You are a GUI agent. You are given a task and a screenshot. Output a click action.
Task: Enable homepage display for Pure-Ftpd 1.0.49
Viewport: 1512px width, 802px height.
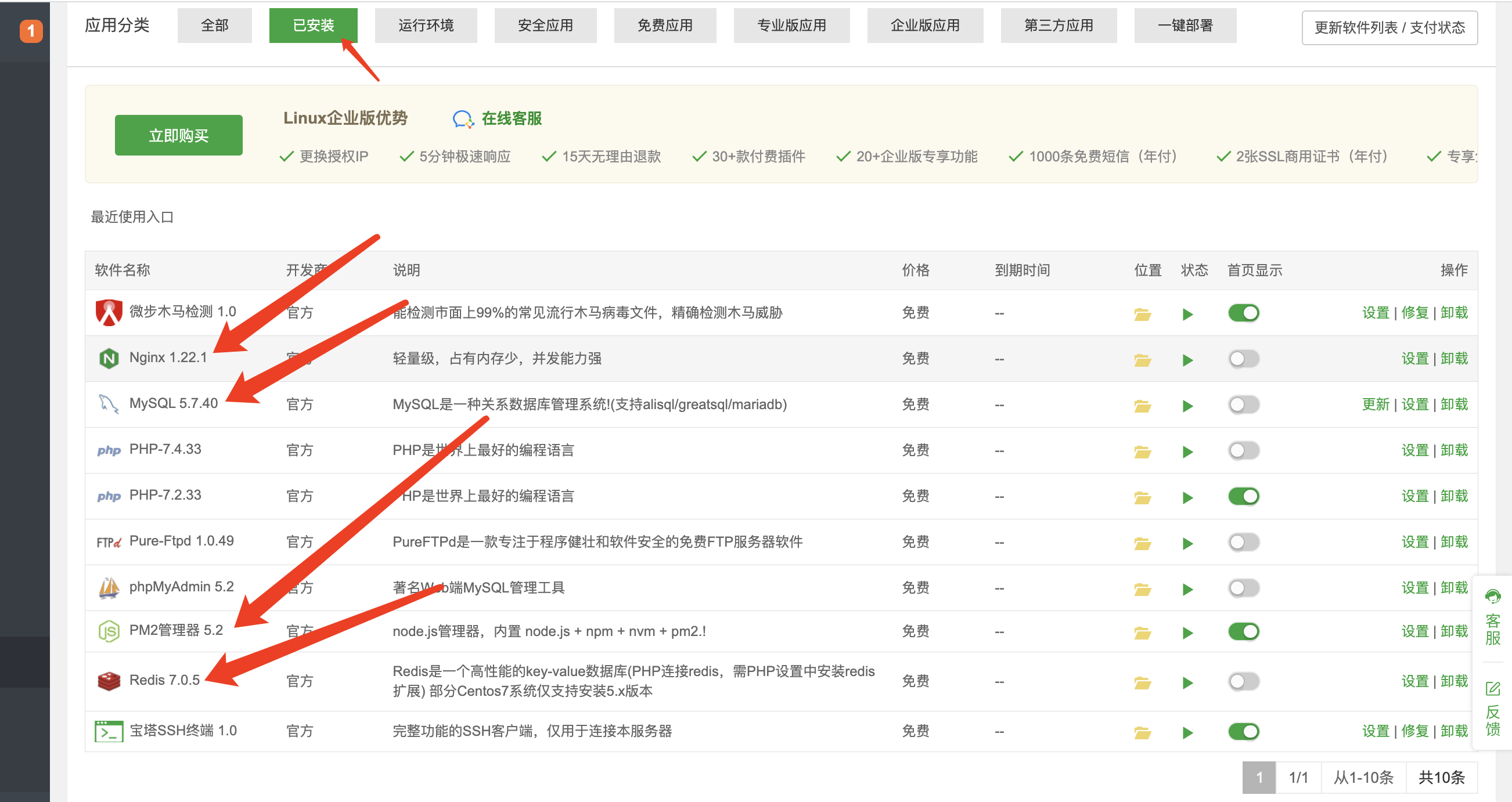[x=1243, y=541]
